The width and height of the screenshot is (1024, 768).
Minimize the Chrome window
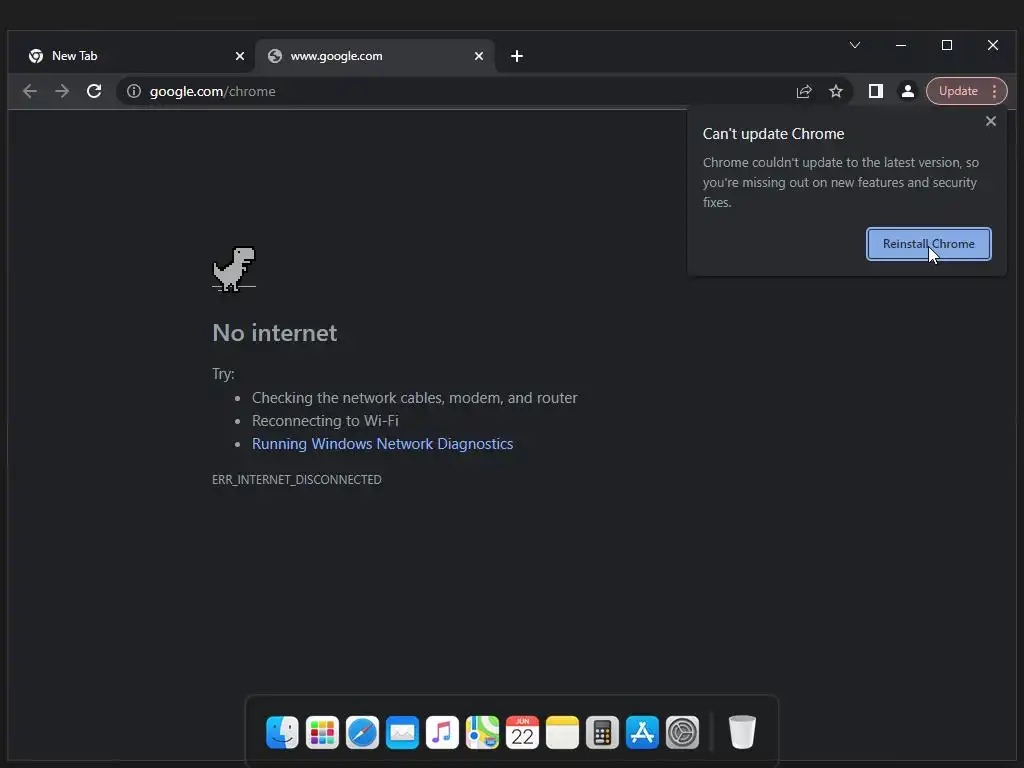click(x=901, y=45)
